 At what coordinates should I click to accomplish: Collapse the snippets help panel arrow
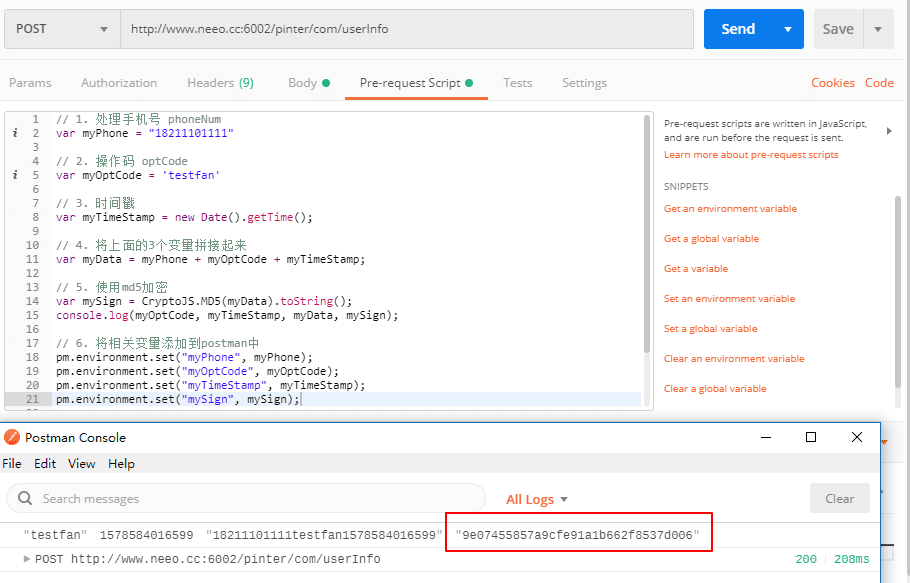[x=889, y=131]
